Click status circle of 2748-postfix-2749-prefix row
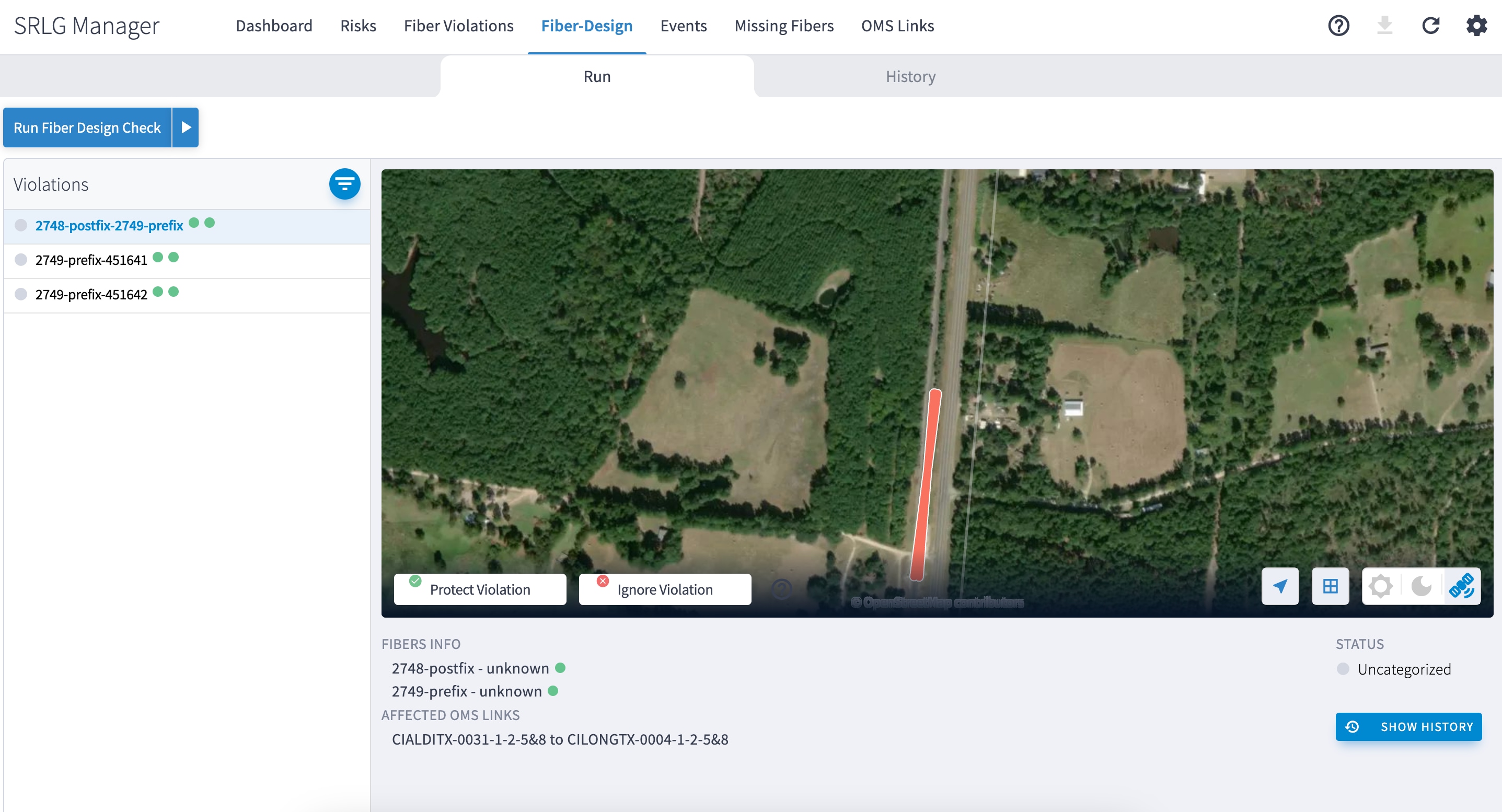The width and height of the screenshot is (1502, 812). point(21,226)
